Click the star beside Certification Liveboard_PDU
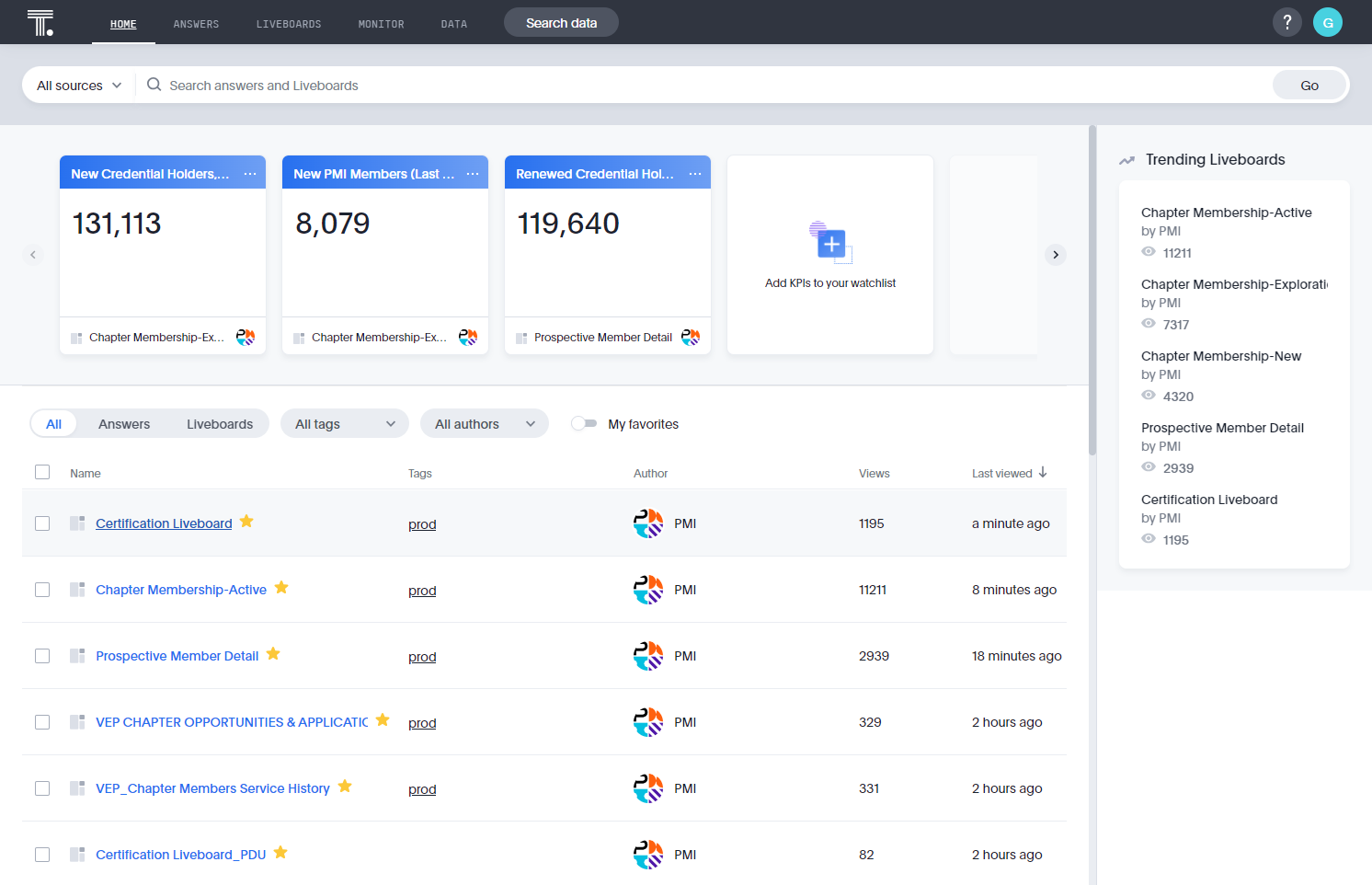Image resolution: width=1372 pixels, height=885 pixels. click(x=280, y=853)
